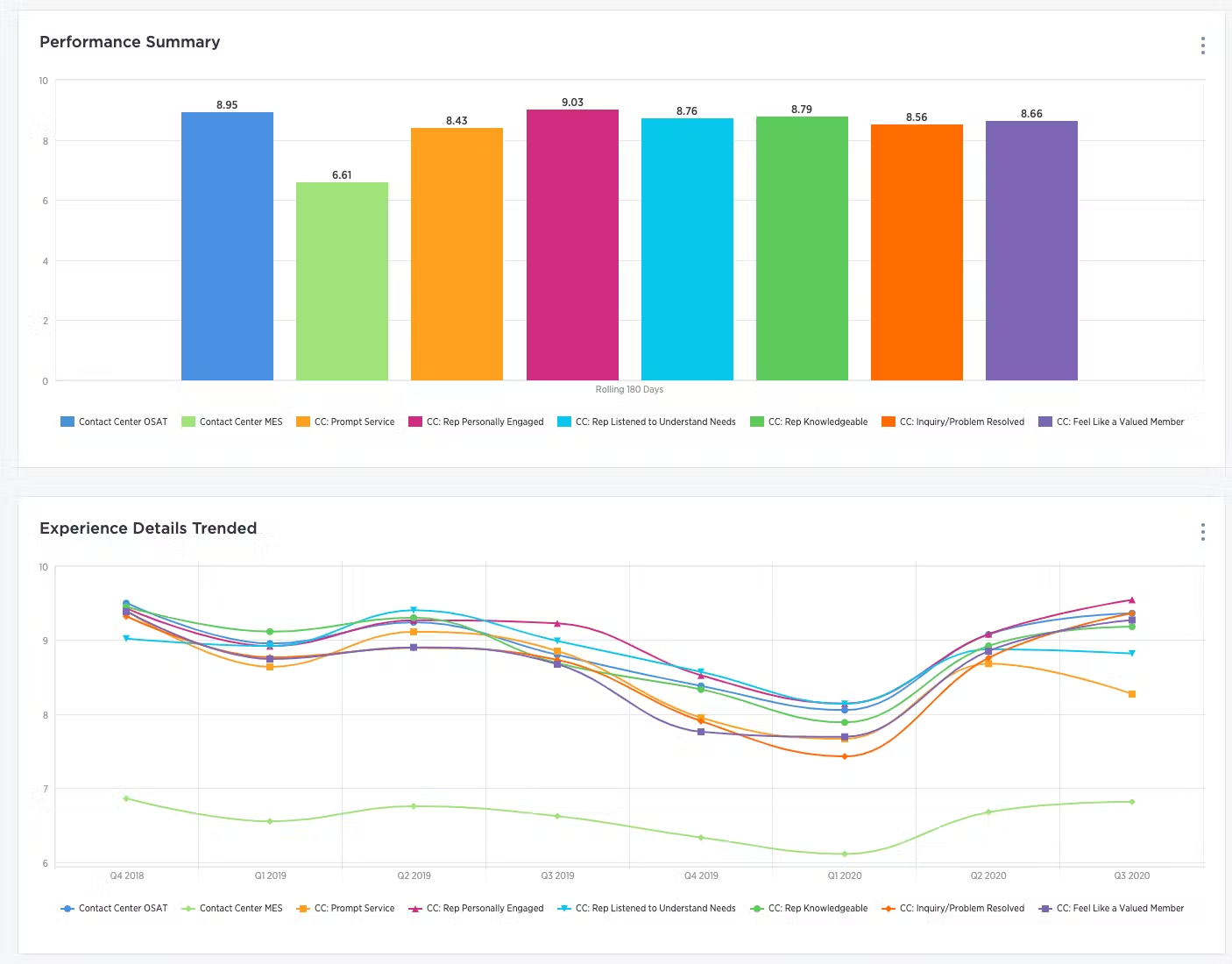
Task: Open Experience Details Trended kebab menu
Action: pyautogui.click(x=1202, y=532)
